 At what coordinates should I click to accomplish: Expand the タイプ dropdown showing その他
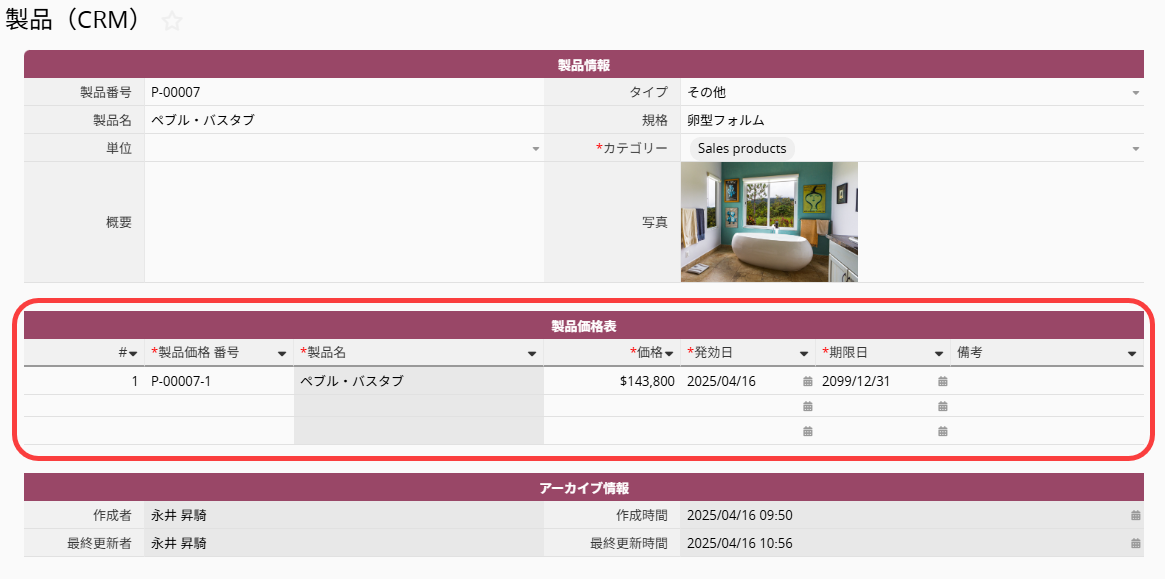coord(1135,93)
